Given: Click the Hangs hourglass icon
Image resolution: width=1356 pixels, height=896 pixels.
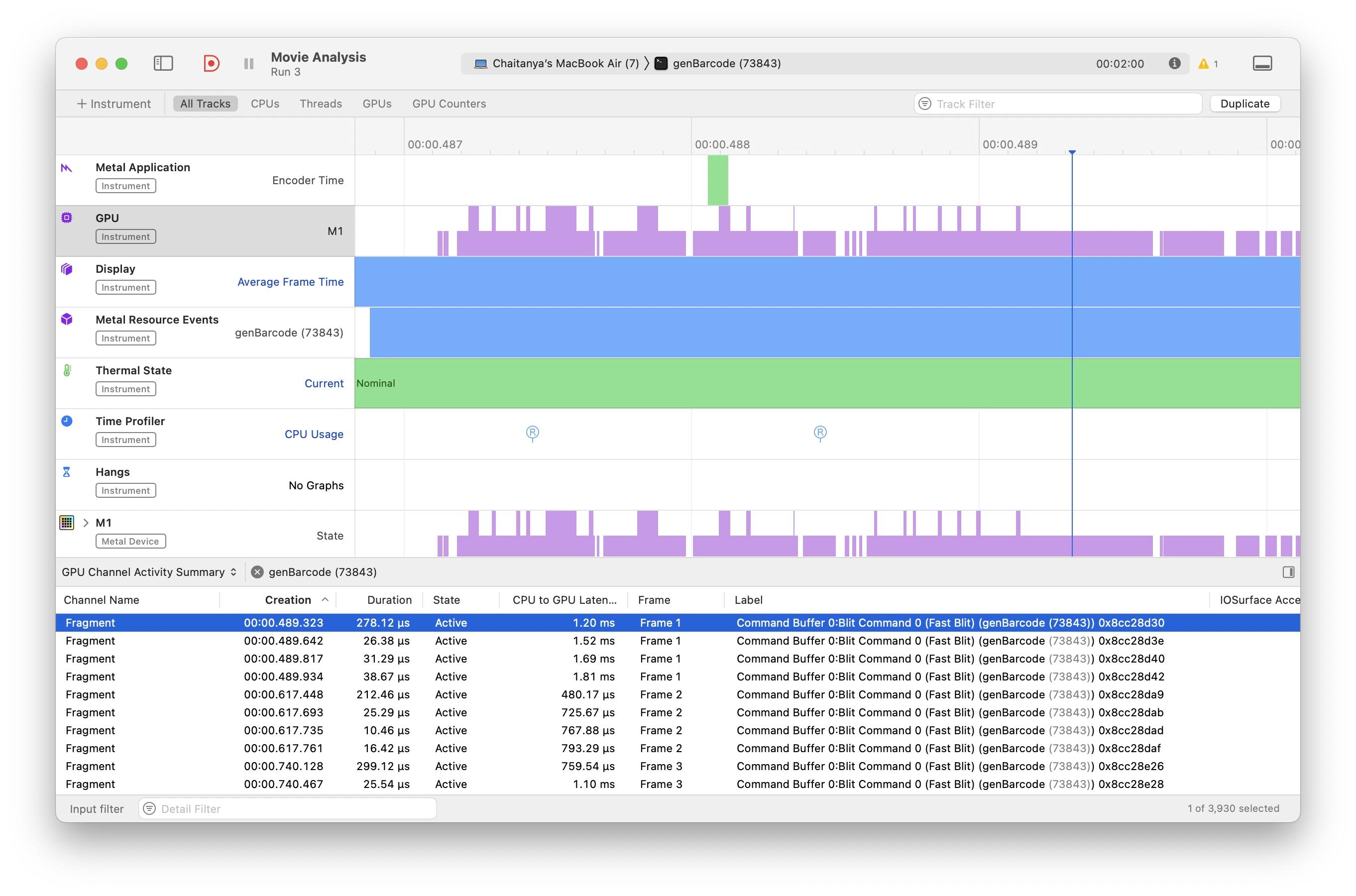Looking at the screenshot, I should [x=66, y=472].
